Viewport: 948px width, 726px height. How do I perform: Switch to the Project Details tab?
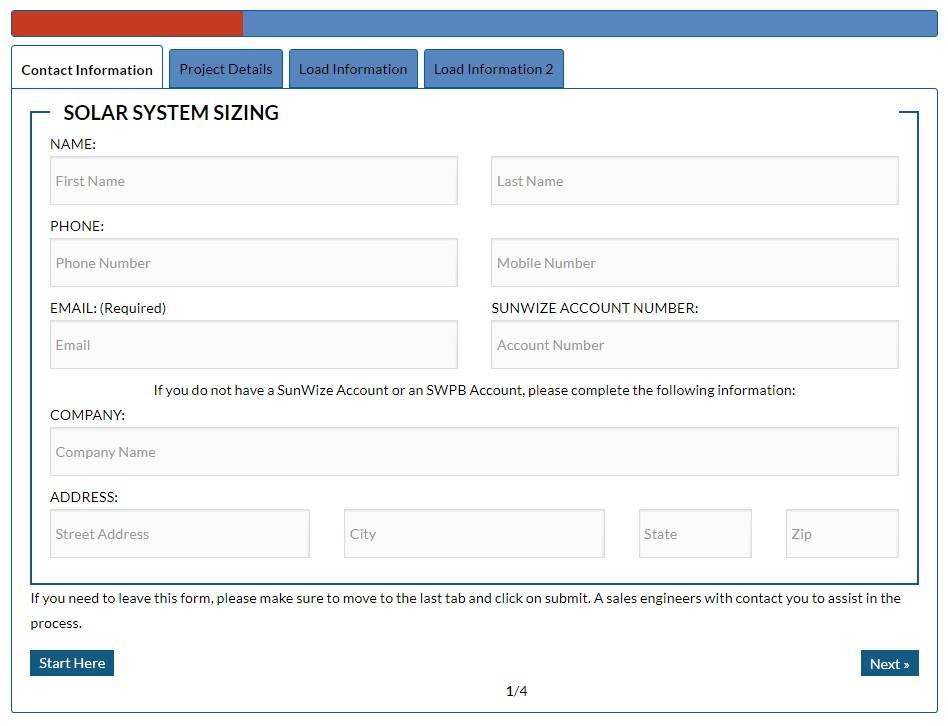[x=226, y=69]
